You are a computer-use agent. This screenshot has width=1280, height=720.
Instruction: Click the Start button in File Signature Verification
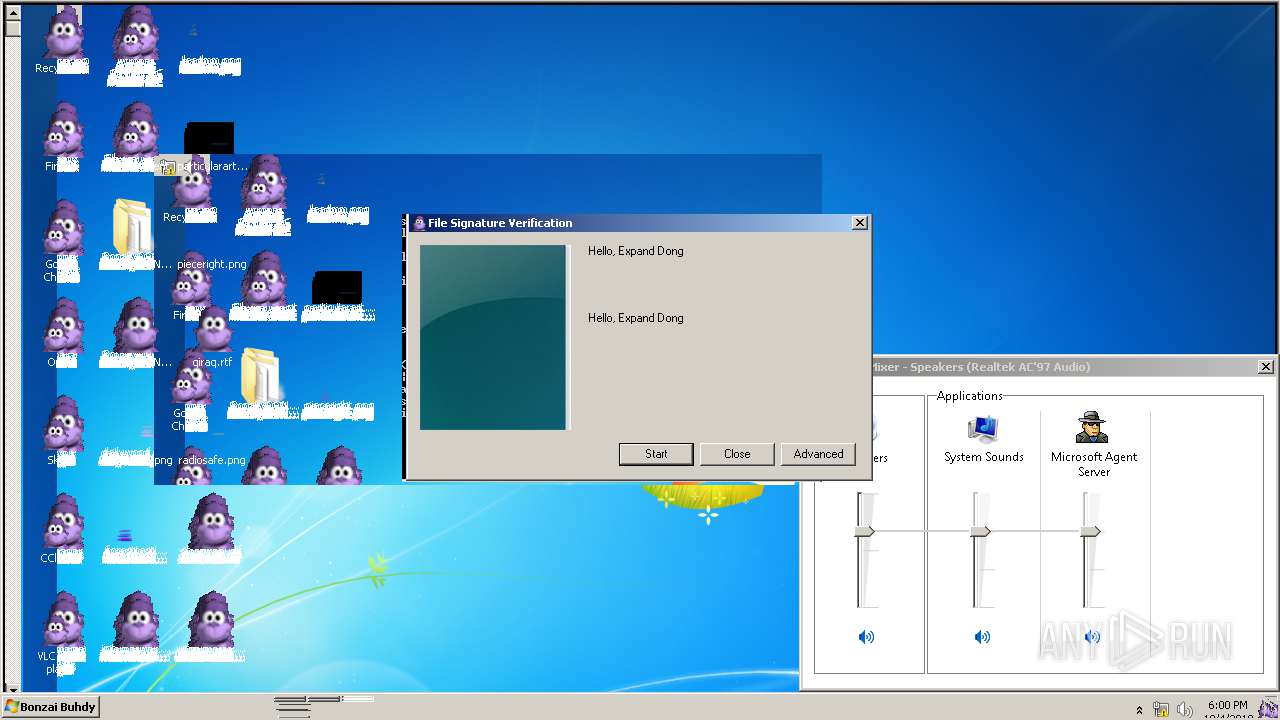click(656, 454)
